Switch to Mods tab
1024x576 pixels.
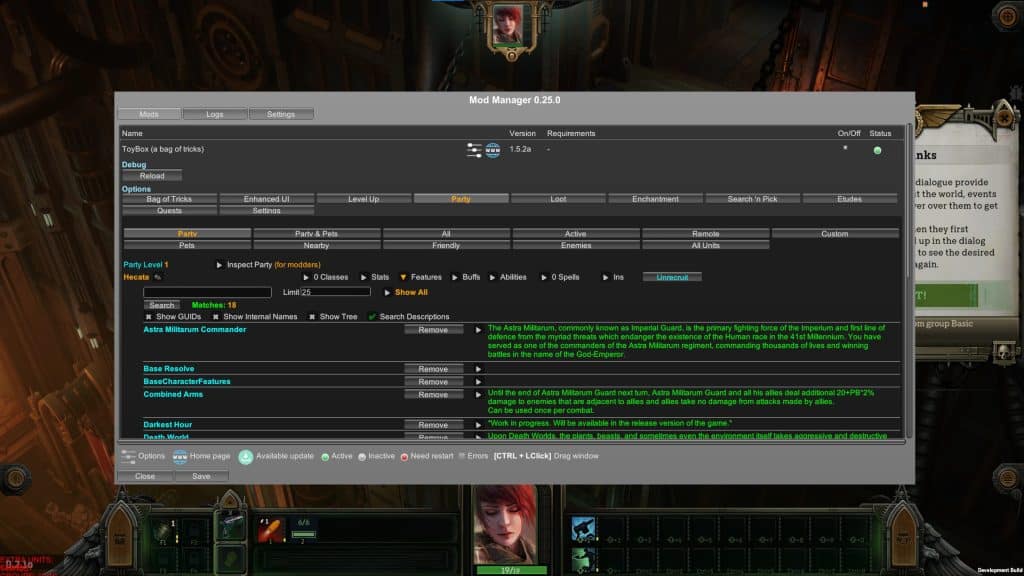pyautogui.click(x=149, y=114)
